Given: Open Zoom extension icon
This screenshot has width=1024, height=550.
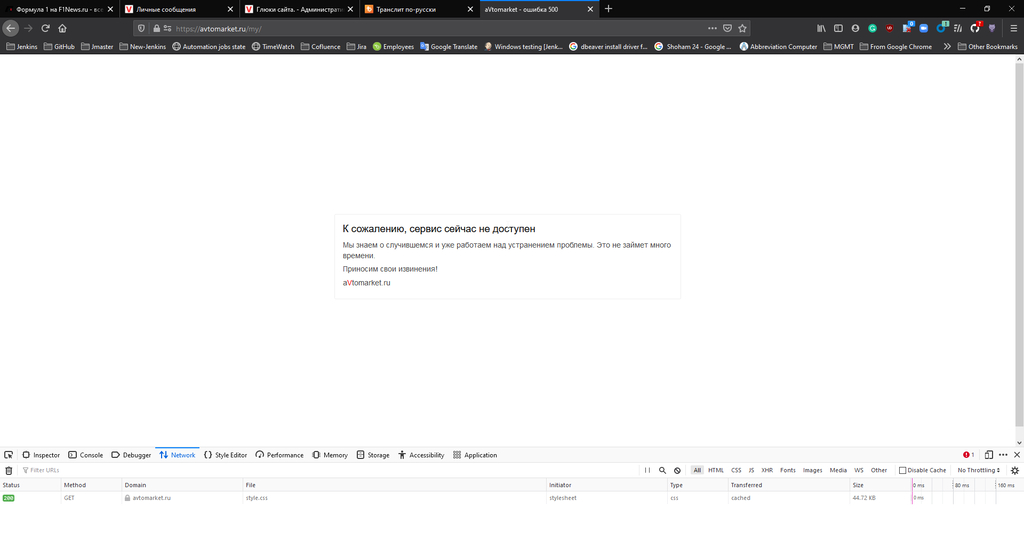Looking at the screenshot, I should pyautogui.click(x=923, y=28).
